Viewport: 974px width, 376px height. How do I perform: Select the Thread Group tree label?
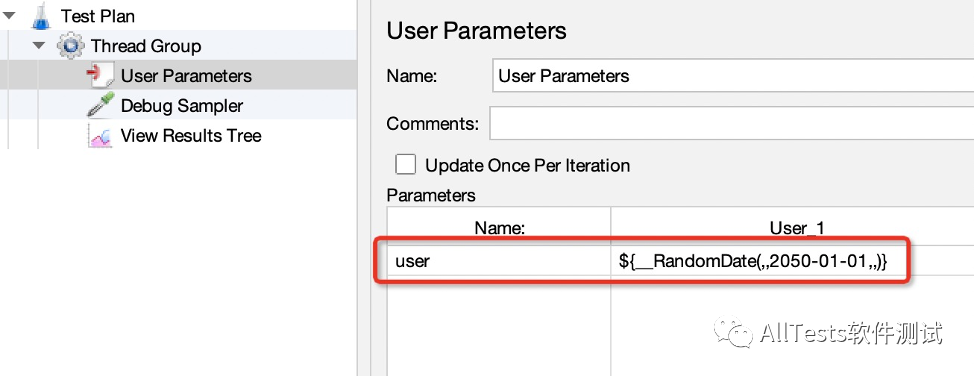click(146, 46)
